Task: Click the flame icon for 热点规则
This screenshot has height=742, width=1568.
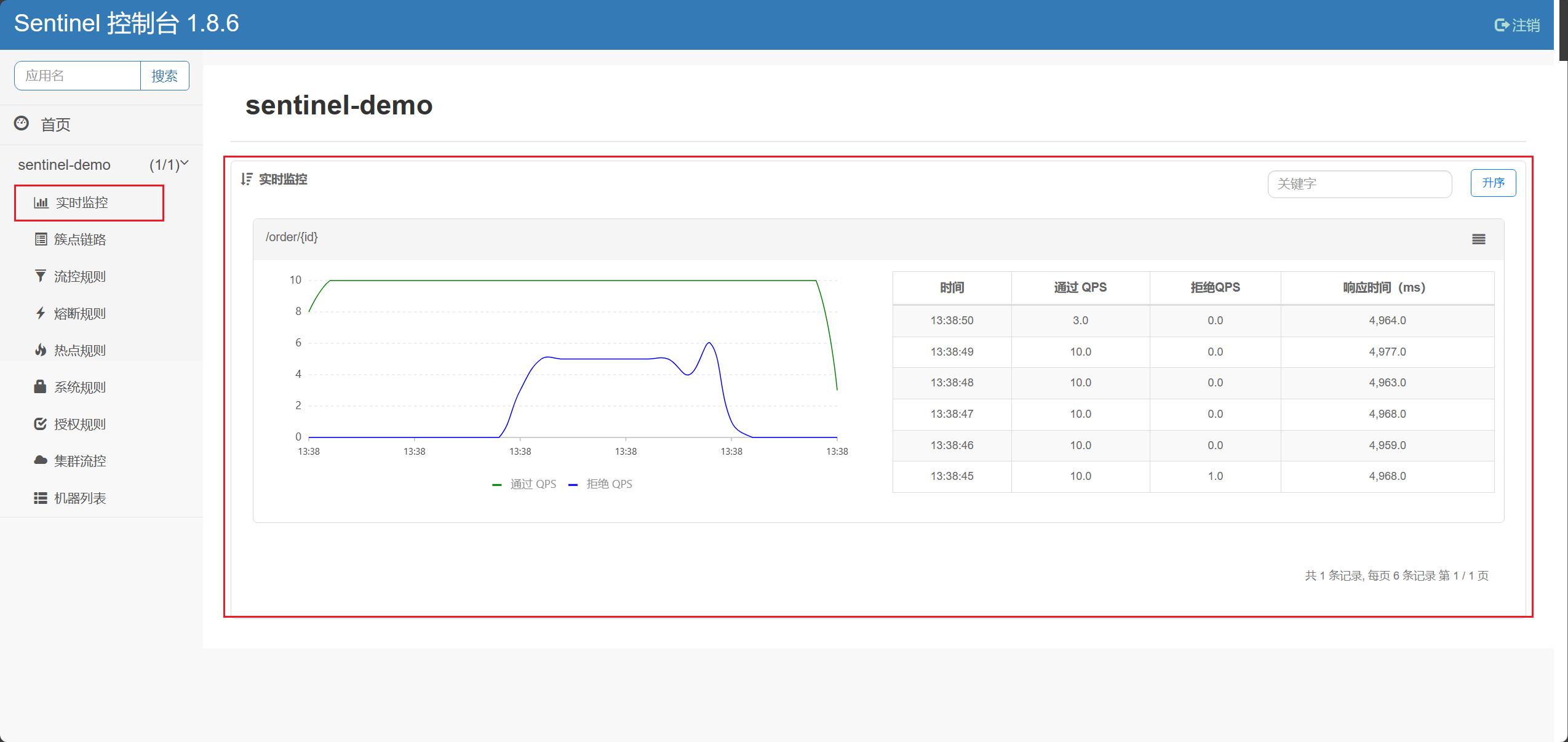Action: (41, 350)
